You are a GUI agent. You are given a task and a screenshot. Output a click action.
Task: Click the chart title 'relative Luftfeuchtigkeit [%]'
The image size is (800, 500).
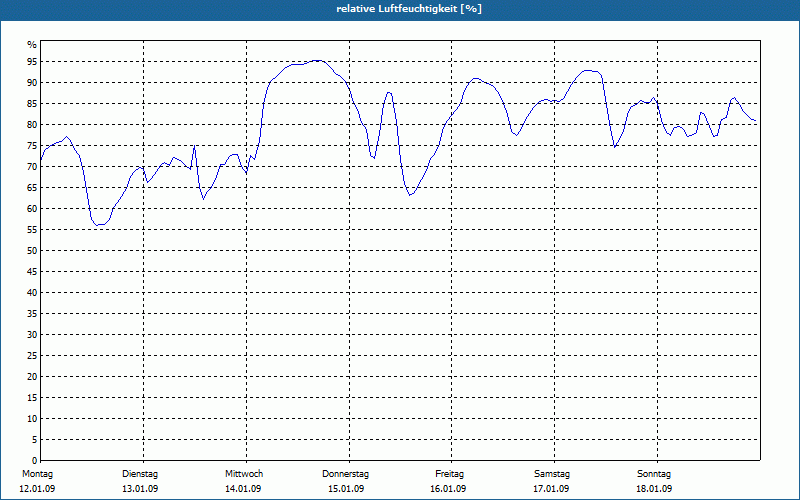click(x=409, y=9)
